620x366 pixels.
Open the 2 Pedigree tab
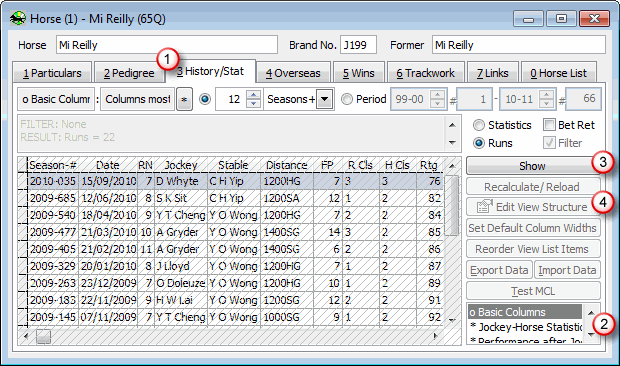129,73
